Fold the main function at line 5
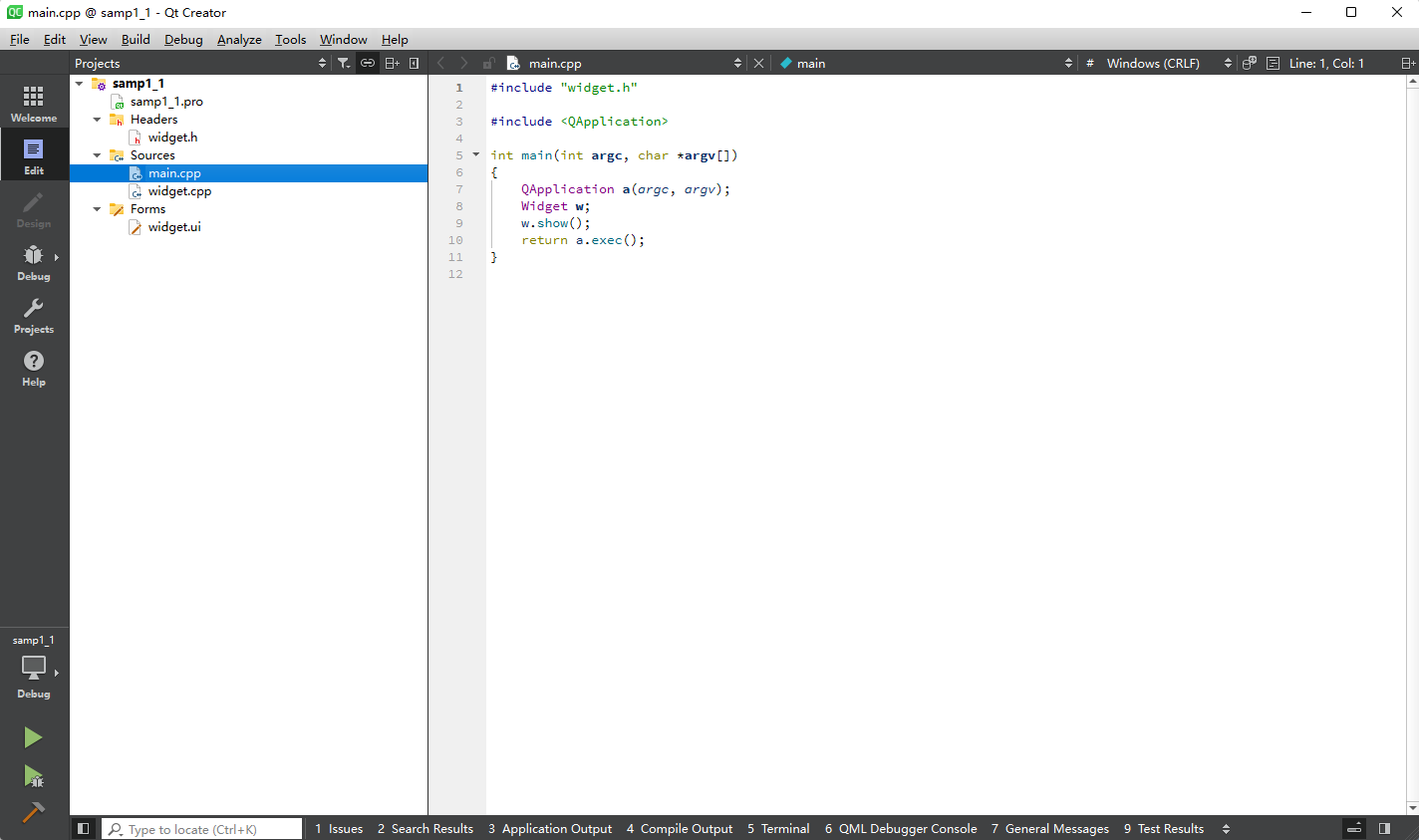Screen dimensions: 1419x840 point(476,154)
